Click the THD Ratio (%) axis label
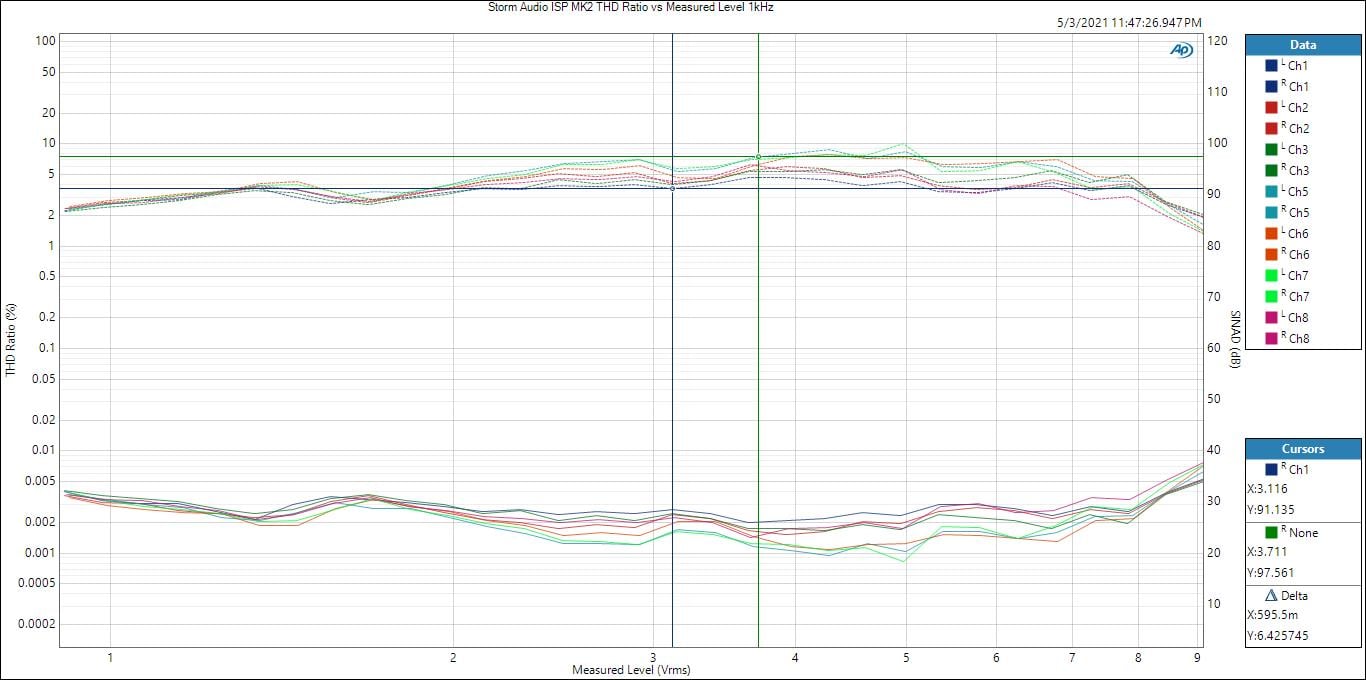This screenshot has width=1366, height=680. point(11,340)
